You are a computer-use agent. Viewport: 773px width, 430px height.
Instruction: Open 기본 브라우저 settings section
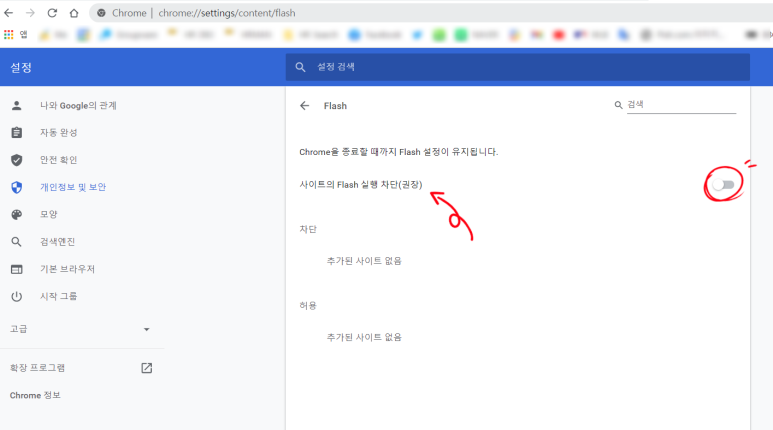(x=67, y=269)
